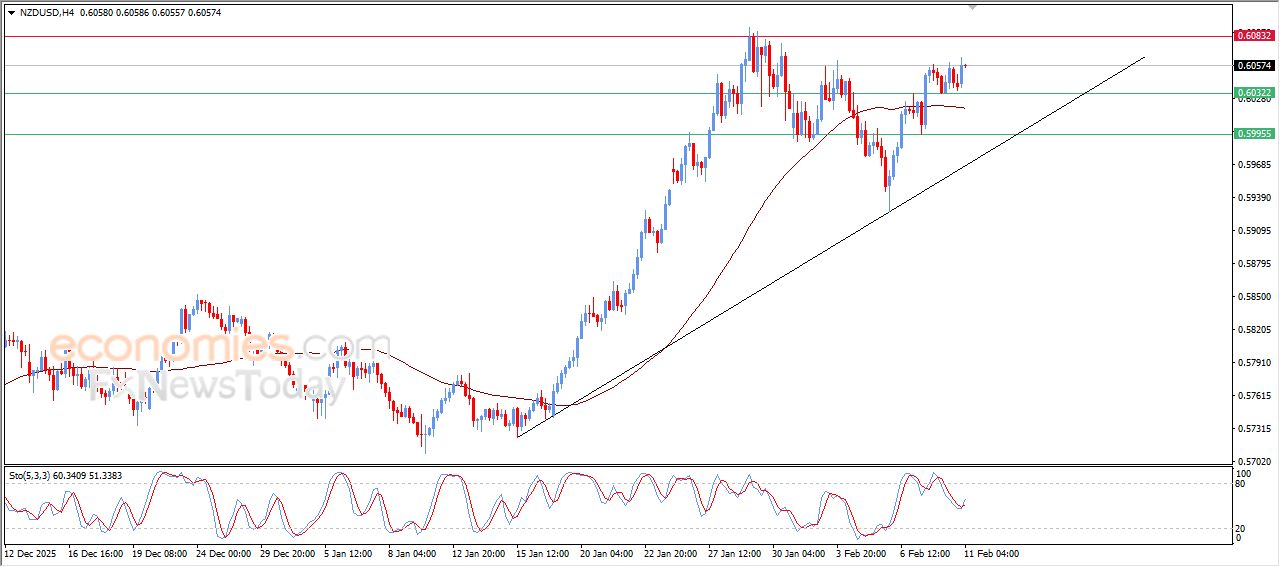Screen dimensions: 1280x567
Task: Select the red 0.60832 price label
Action: point(1254,36)
